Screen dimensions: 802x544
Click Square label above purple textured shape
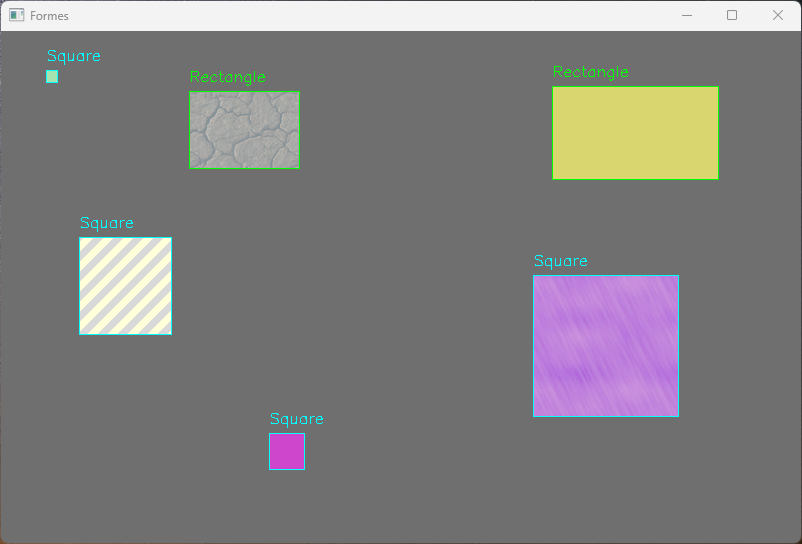[561, 261]
